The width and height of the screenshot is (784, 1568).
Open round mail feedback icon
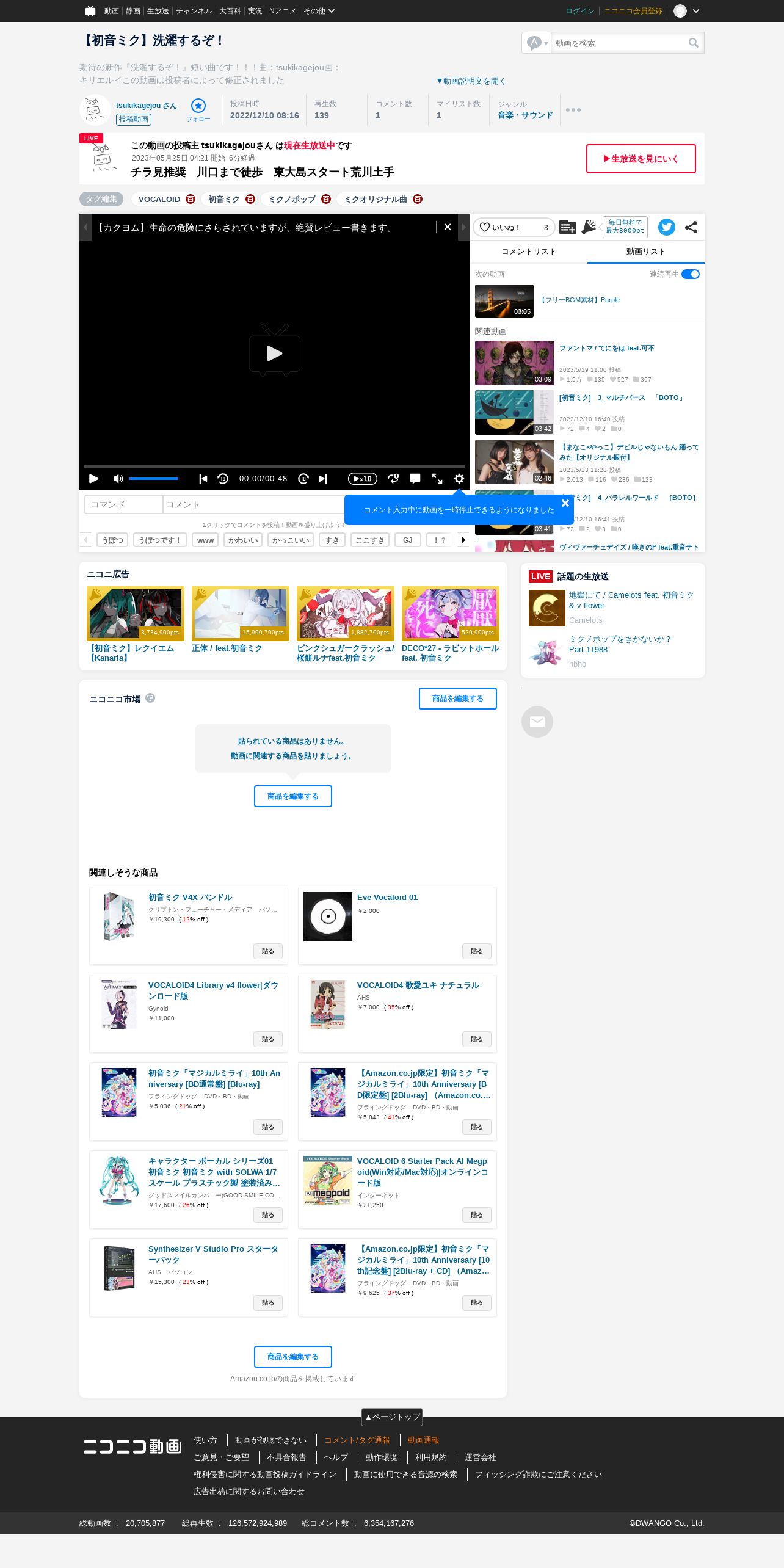point(537,722)
